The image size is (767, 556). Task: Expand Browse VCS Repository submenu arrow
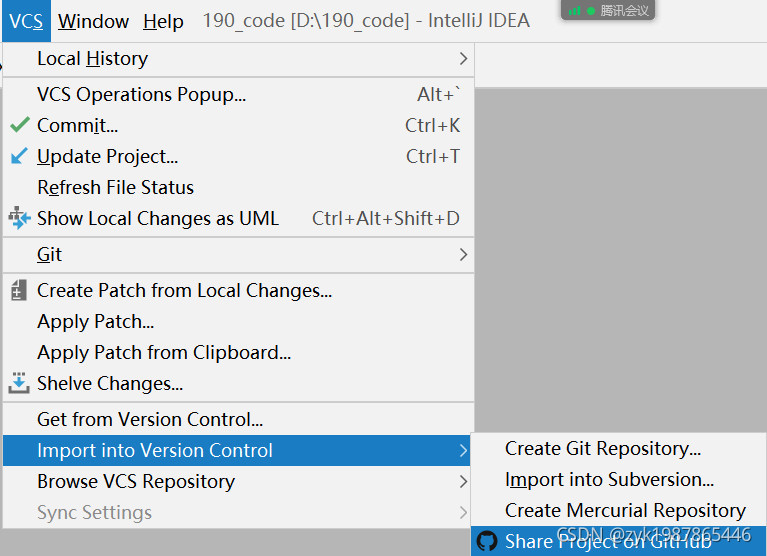(x=463, y=482)
